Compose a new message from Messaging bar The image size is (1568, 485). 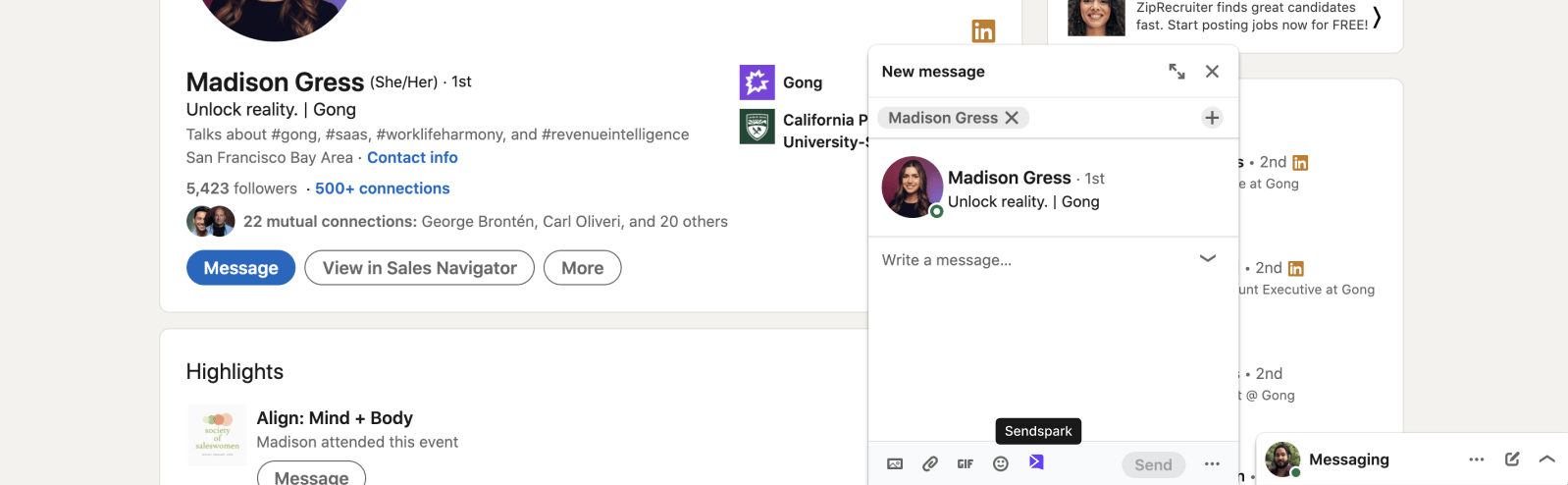[x=1512, y=459]
